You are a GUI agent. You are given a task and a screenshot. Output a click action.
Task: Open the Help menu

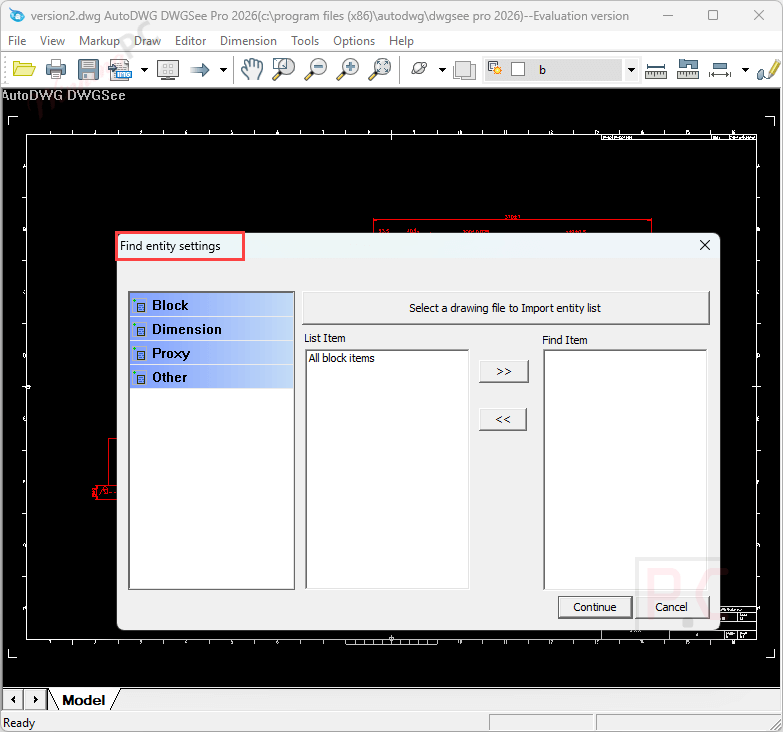coord(401,41)
